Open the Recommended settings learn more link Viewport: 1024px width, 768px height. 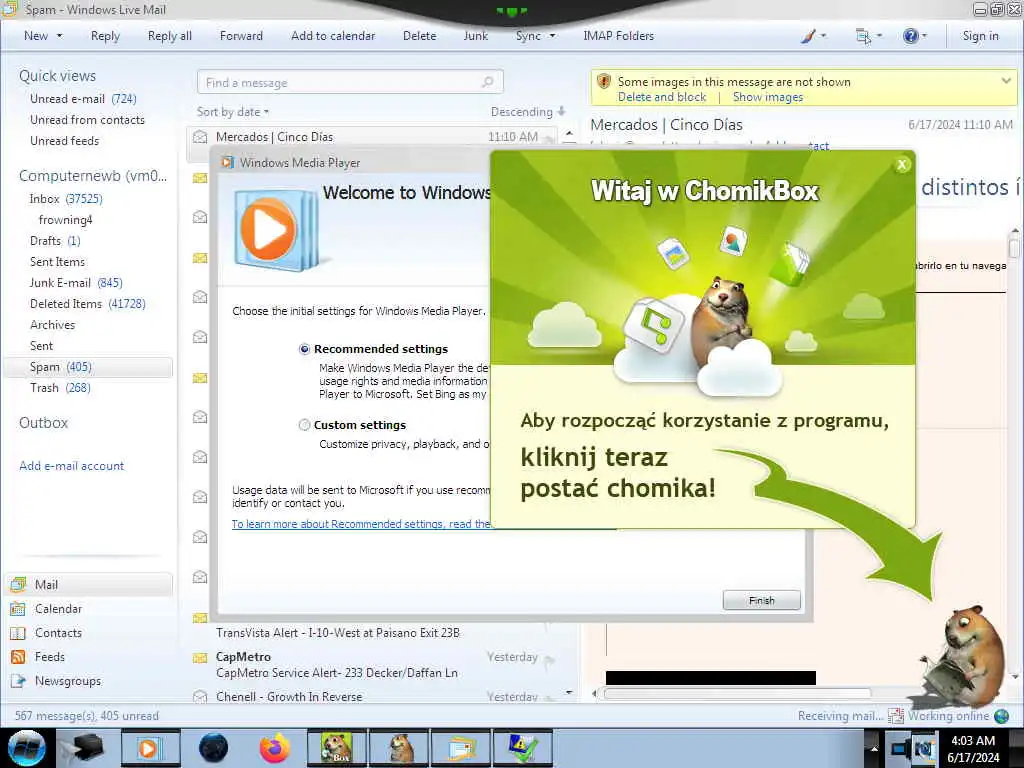361,524
